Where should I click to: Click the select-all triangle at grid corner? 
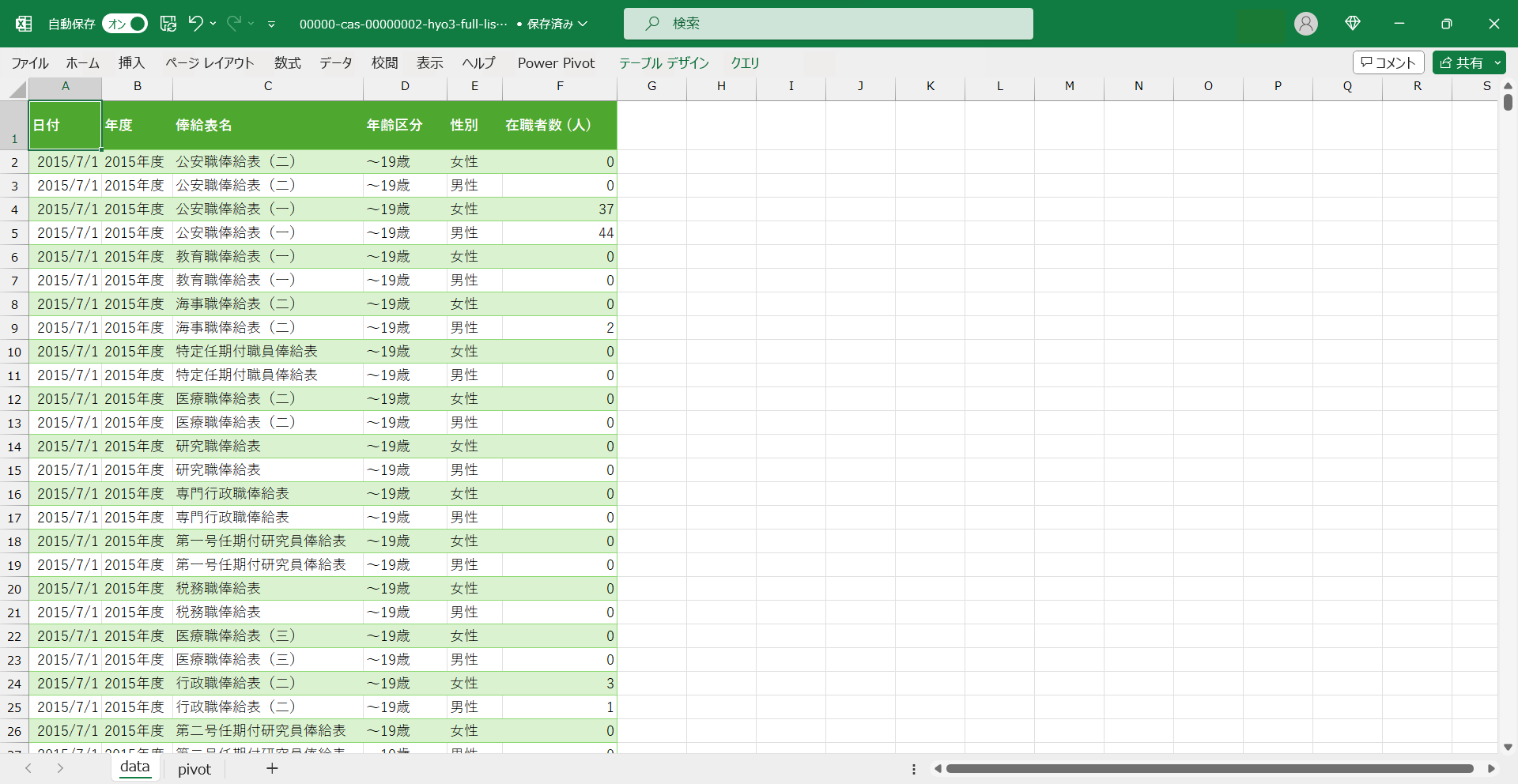[17, 90]
